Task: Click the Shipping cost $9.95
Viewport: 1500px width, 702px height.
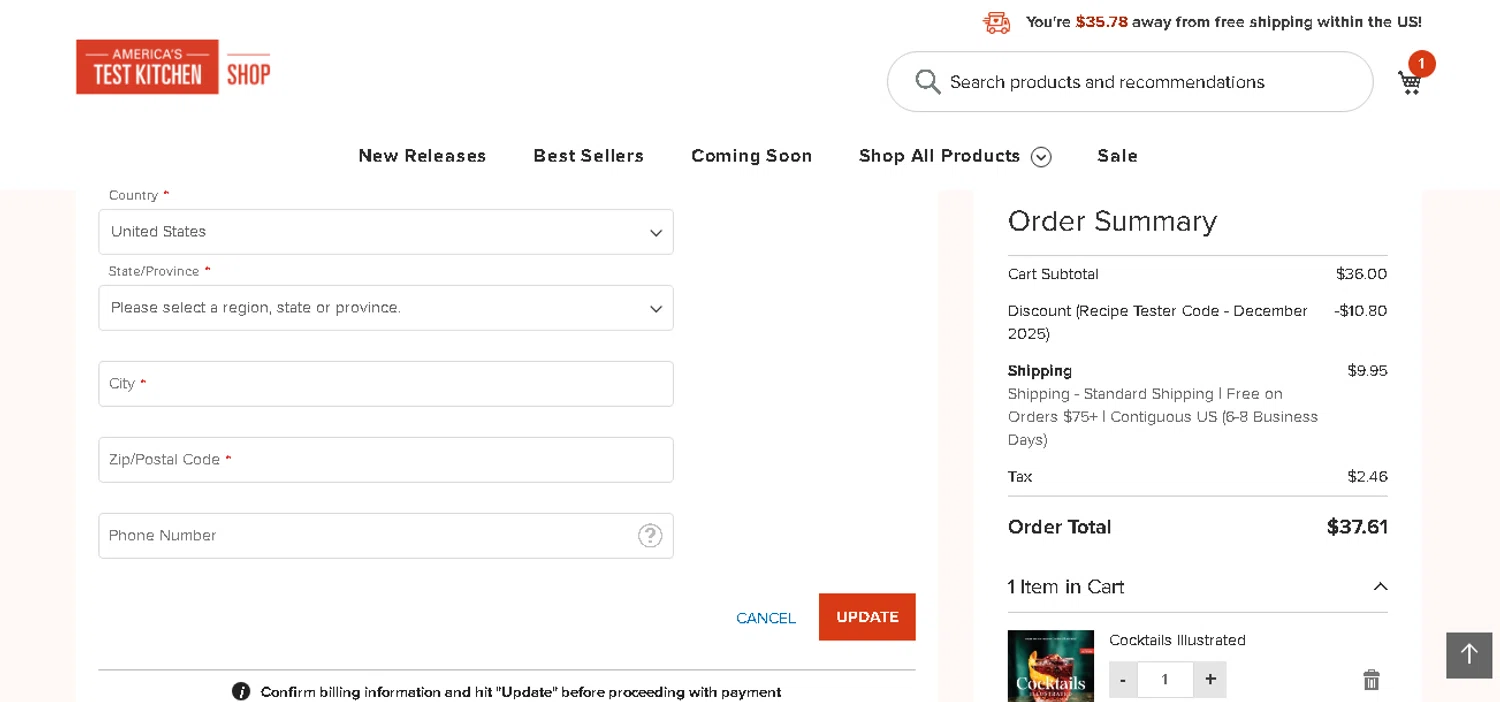Action: tap(1367, 371)
